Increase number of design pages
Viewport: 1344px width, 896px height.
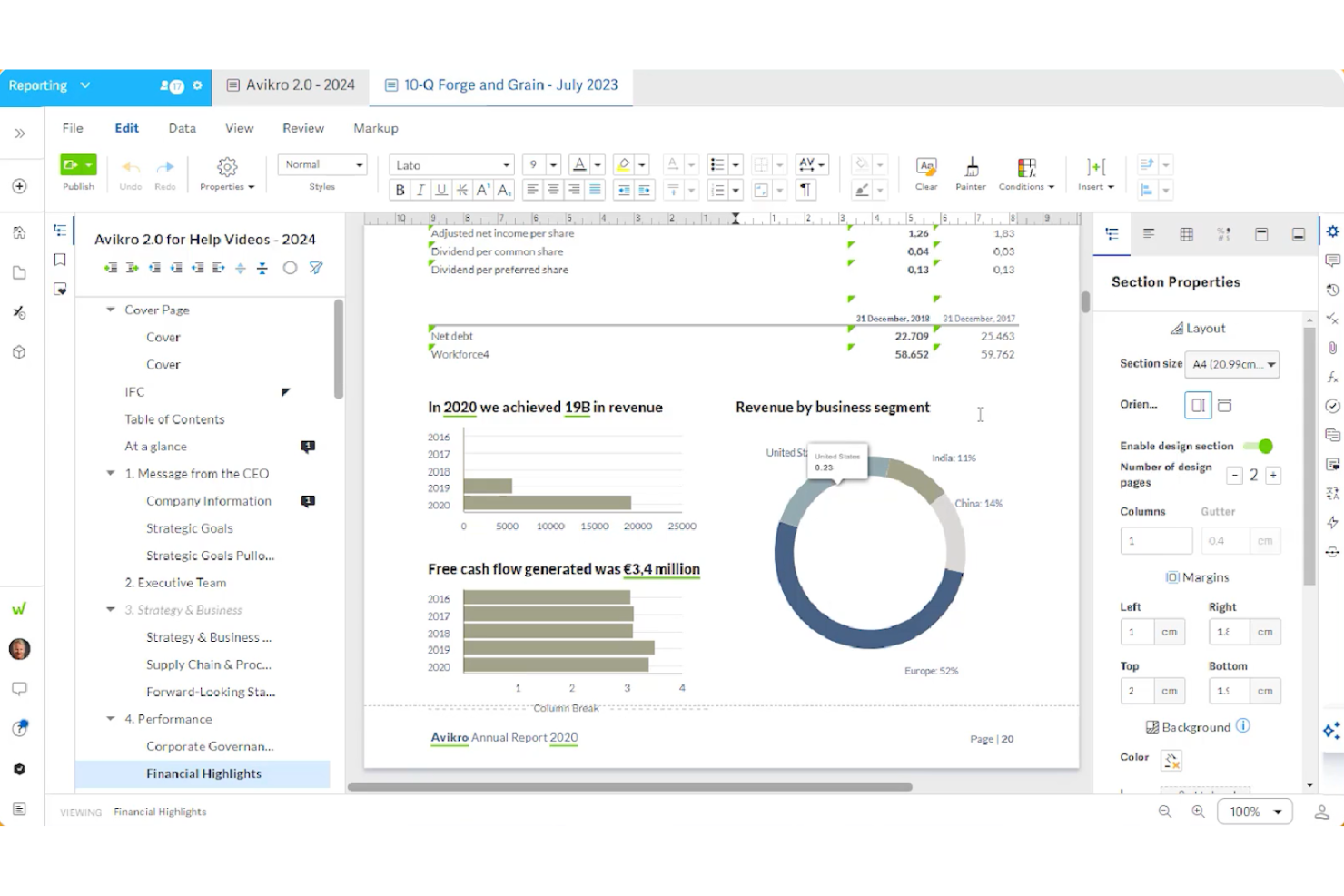1273,475
